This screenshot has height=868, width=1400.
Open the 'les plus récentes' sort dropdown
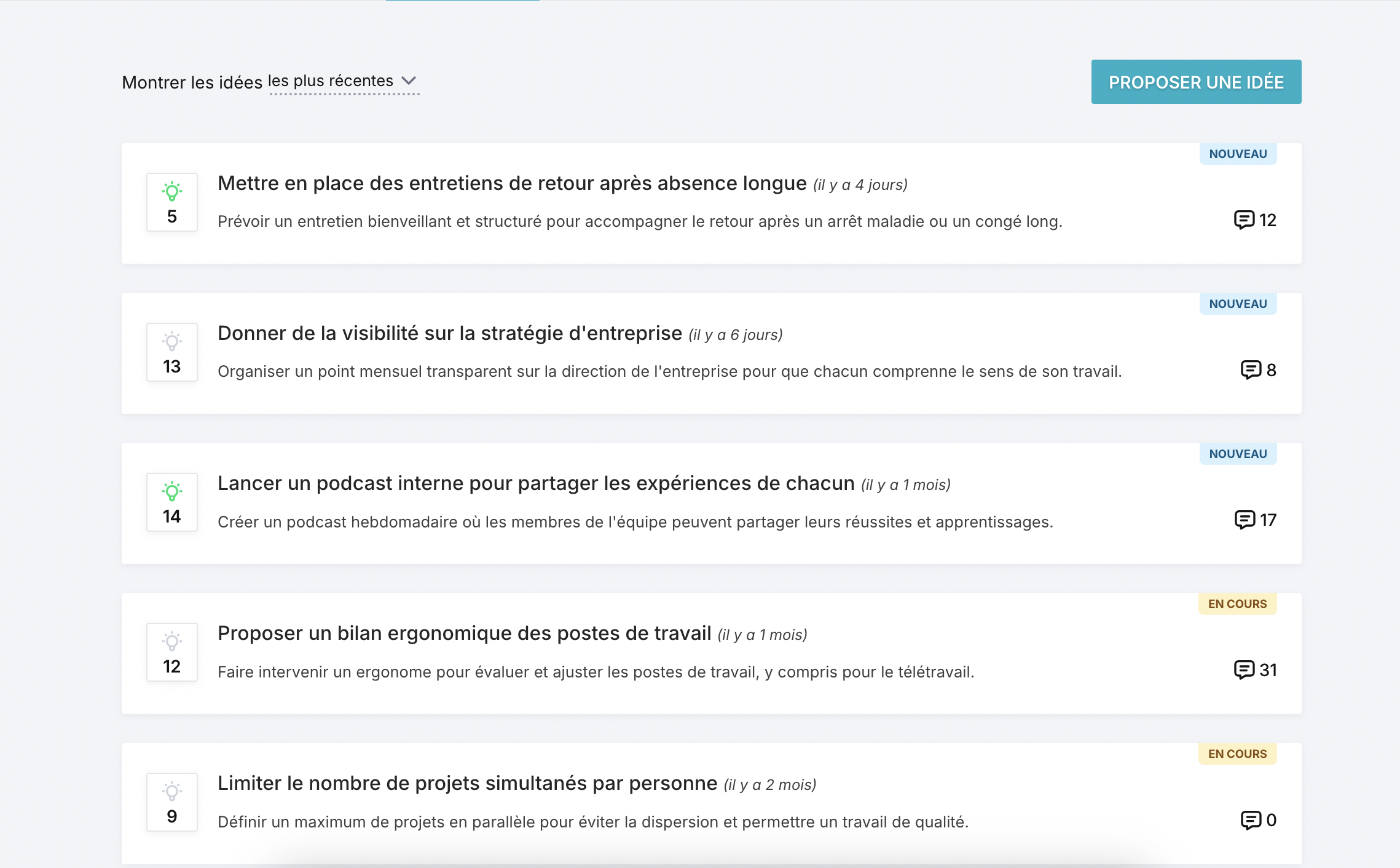click(x=331, y=81)
